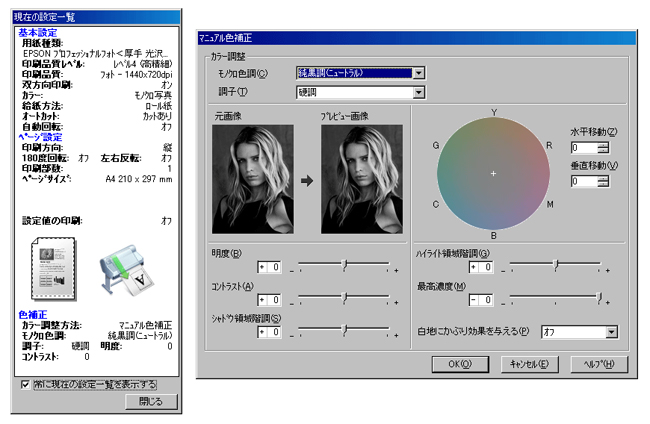
Task: Click the color wheel center crosshair
Action: pyautogui.click(x=493, y=174)
